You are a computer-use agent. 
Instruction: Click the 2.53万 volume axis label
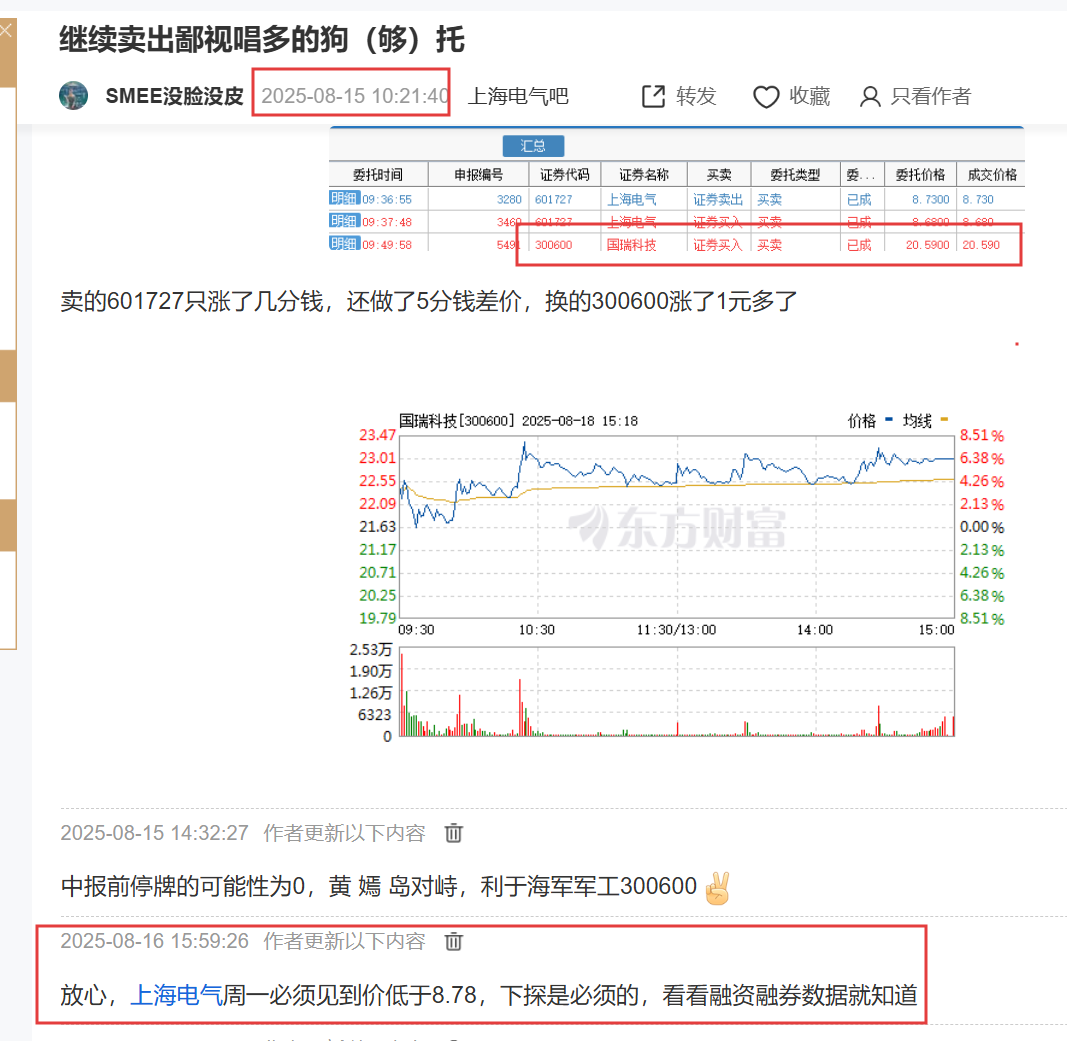(371, 650)
